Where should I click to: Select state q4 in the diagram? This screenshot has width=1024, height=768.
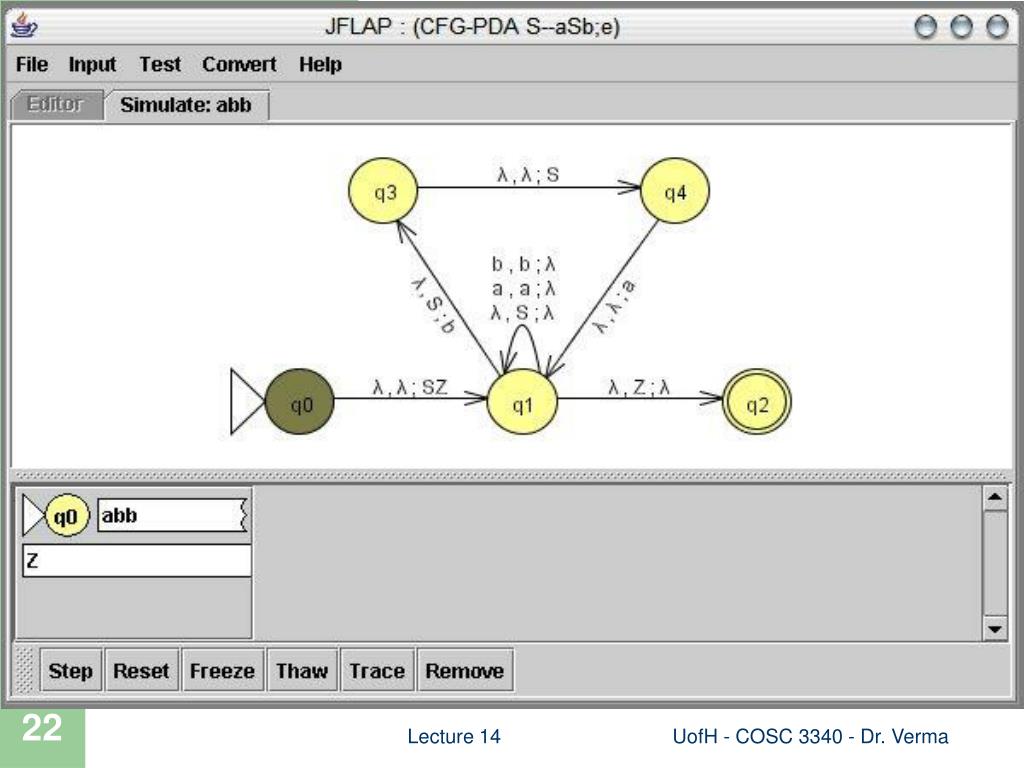[675, 191]
